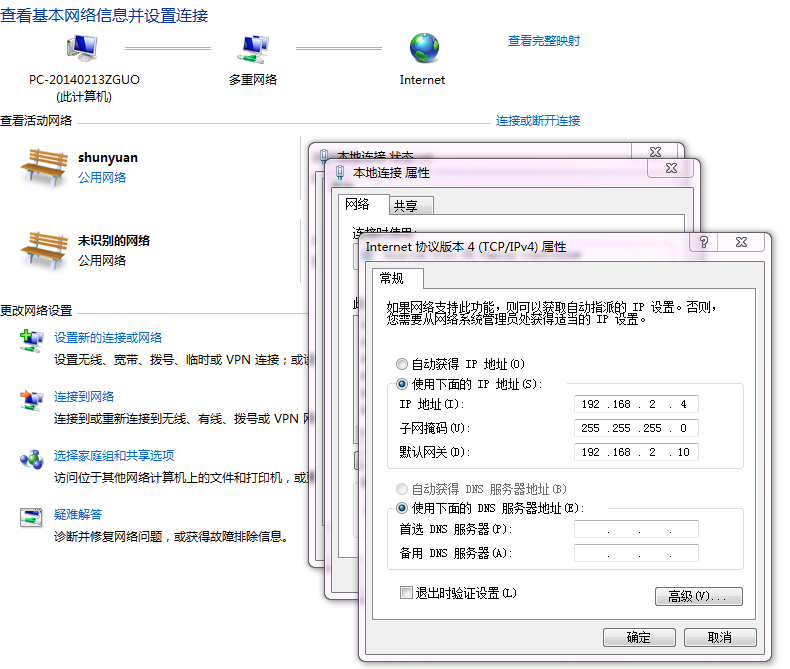Click the IP 地址 field 192.168.2.4
The width and height of the screenshot is (790, 669).
click(636, 404)
